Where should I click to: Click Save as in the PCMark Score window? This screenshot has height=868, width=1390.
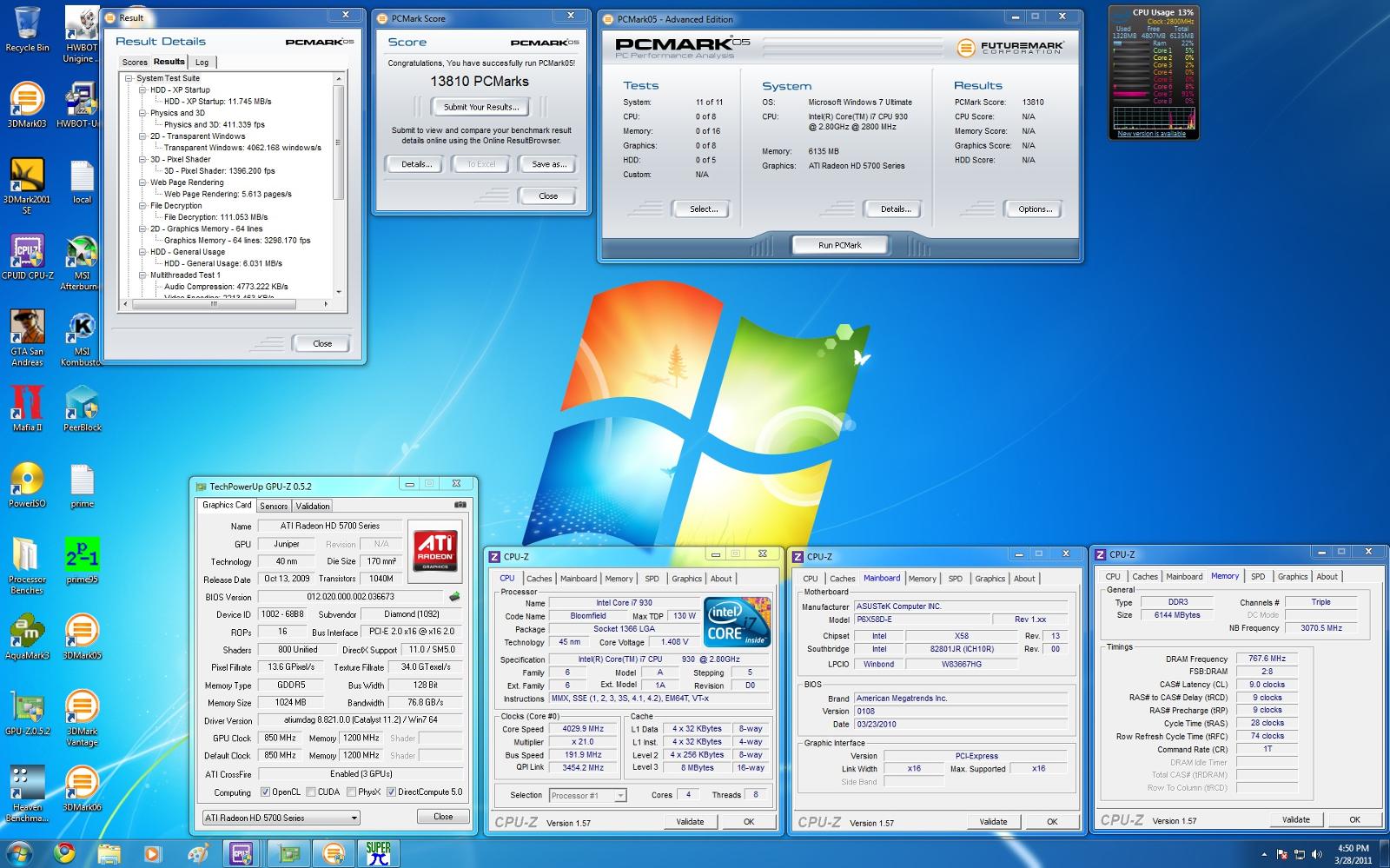(x=549, y=164)
